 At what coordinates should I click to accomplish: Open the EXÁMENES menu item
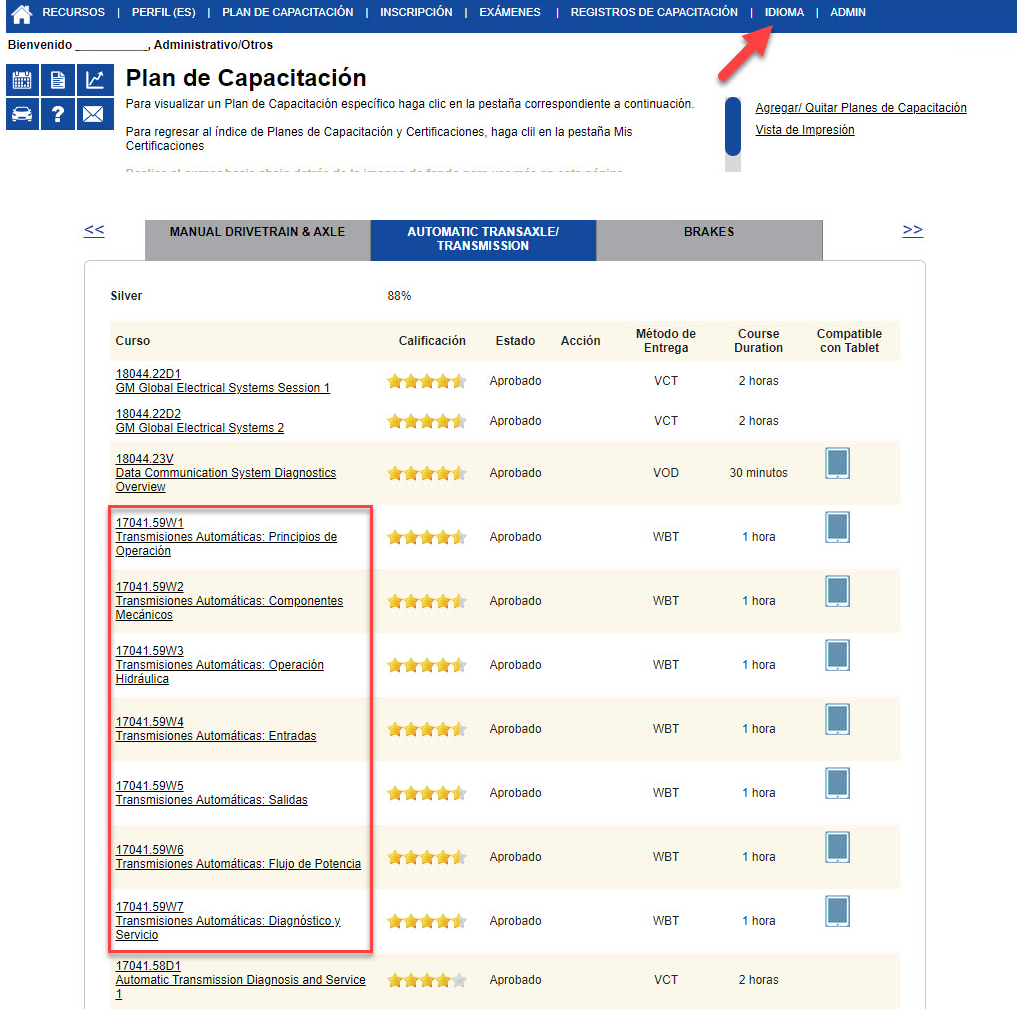pyautogui.click(x=509, y=13)
